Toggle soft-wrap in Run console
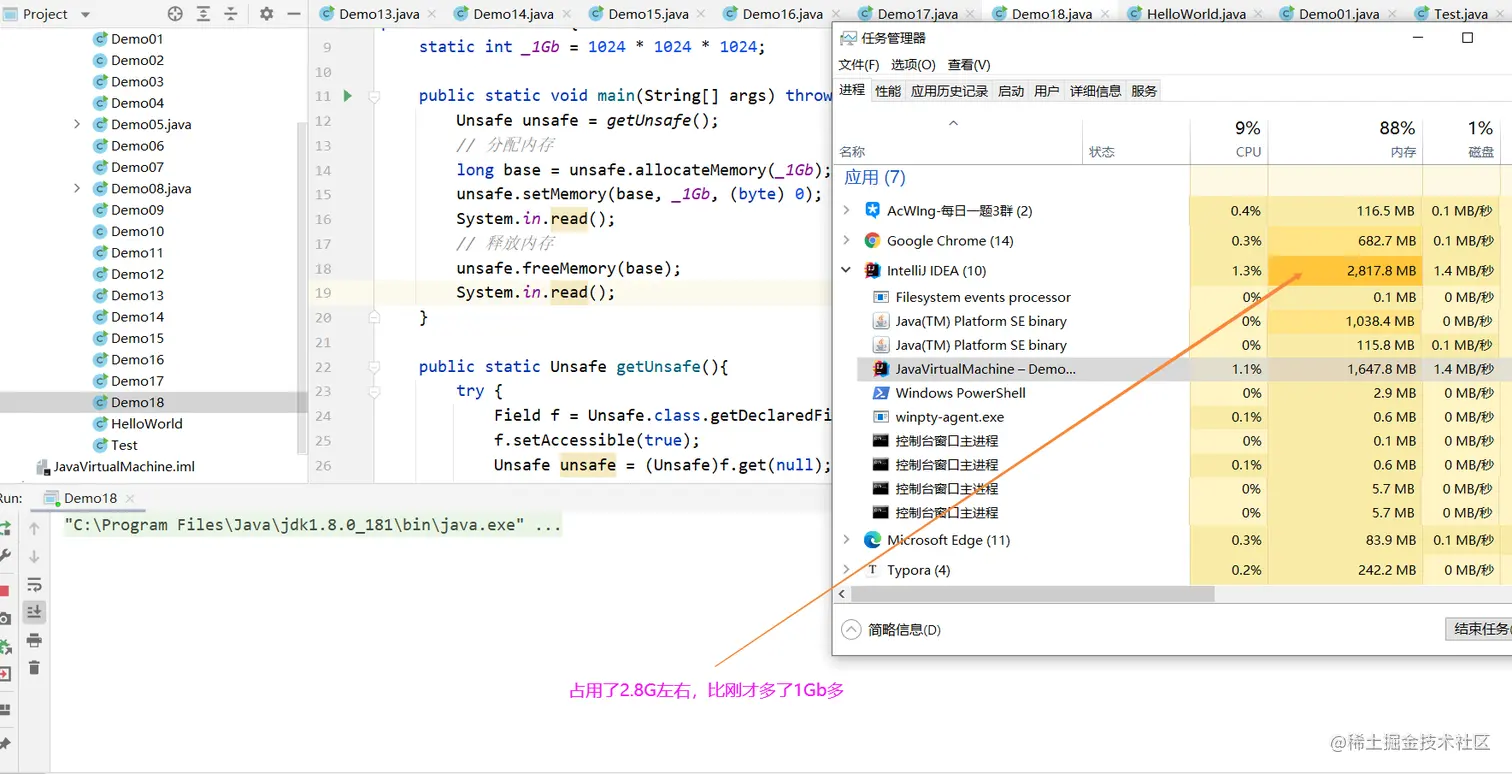 click(34, 584)
